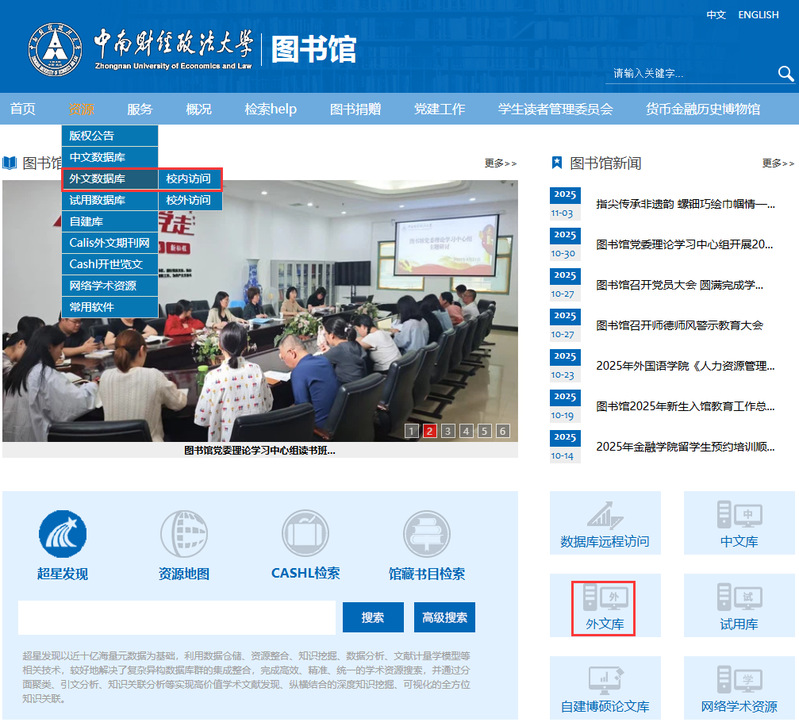Select 校内访问 under 外文数据库
Viewport: 799px width, 726px height.
pyautogui.click(x=189, y=179)
